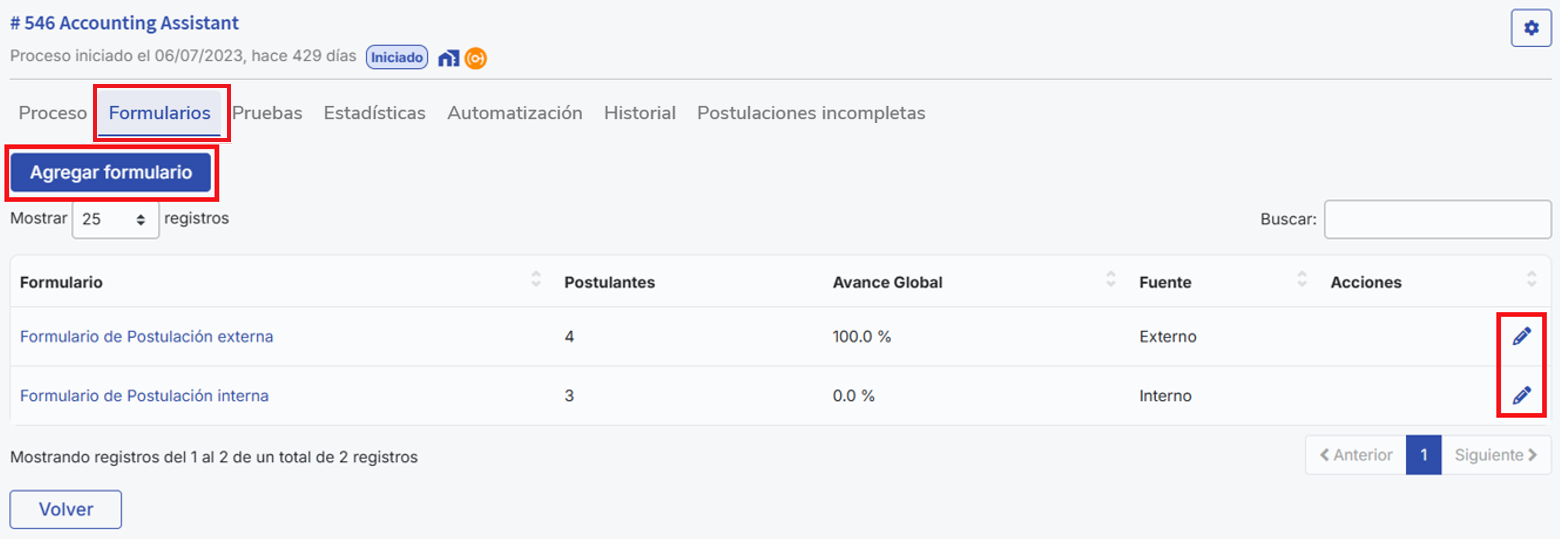
Task: Click the Volver button
Action: (x=65, y=509)
